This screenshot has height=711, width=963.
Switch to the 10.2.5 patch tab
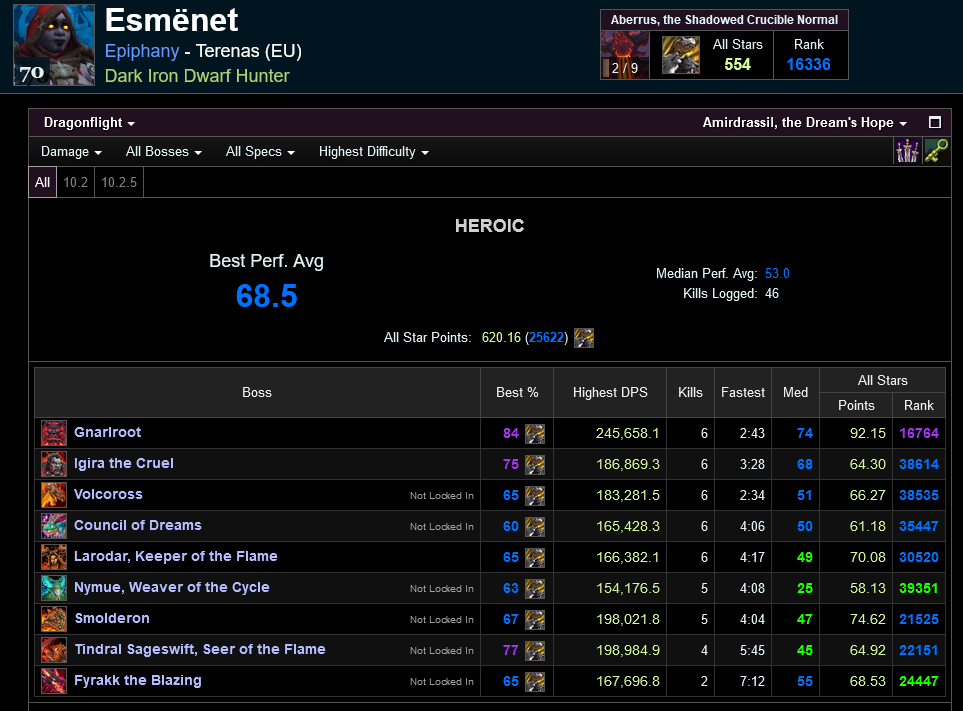point(119,182)
